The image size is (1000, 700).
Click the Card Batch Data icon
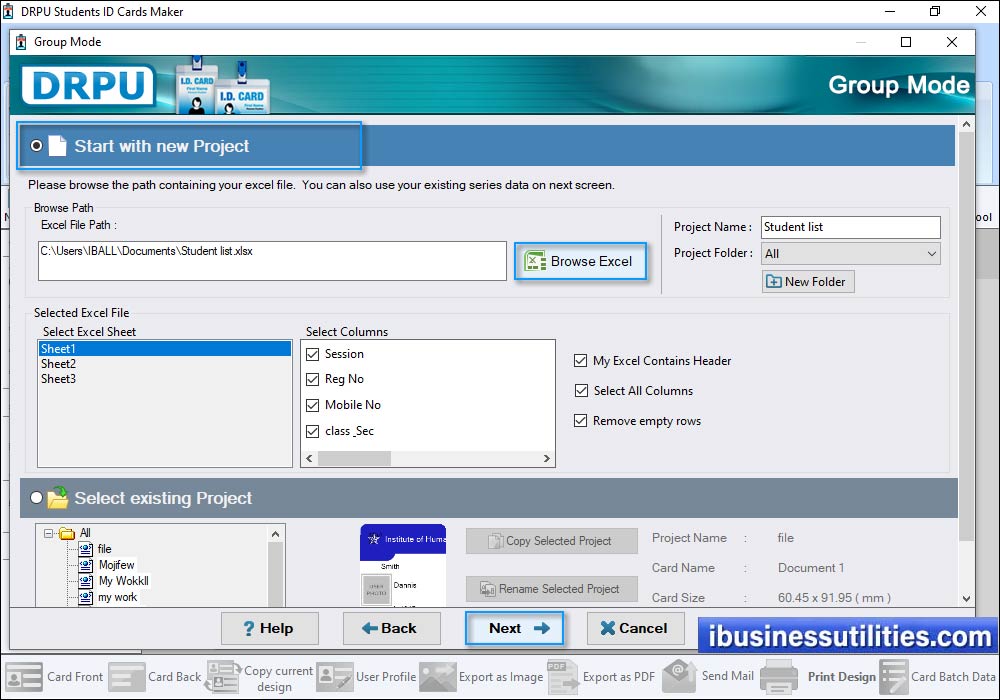[x=893, y=677]
